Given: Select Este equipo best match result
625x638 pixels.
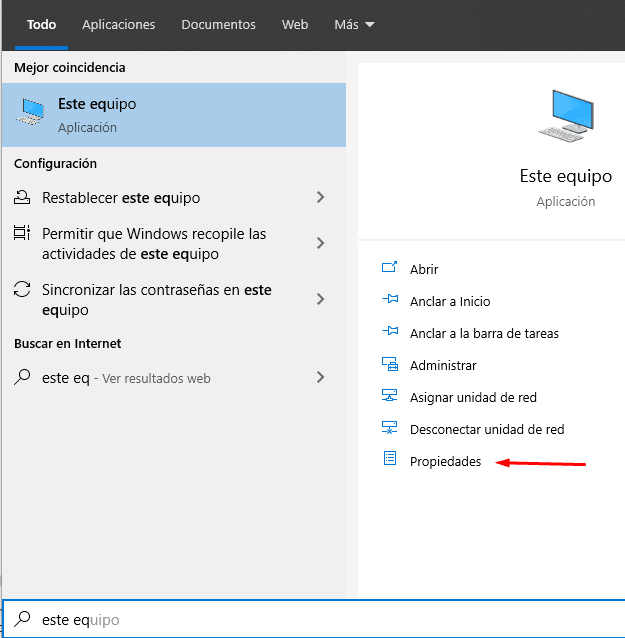Looking at the screenshot, I should [x=174, y=115].
